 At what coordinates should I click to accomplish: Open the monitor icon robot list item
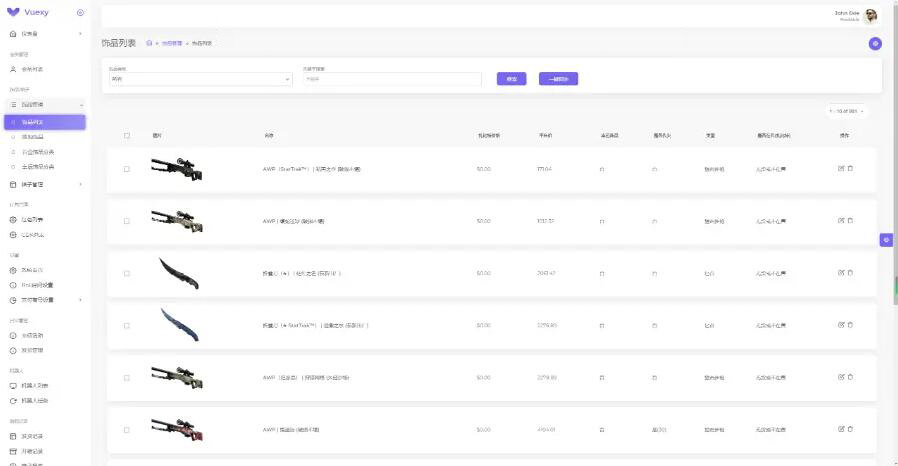pyautogui.click(x=45, y=386)
